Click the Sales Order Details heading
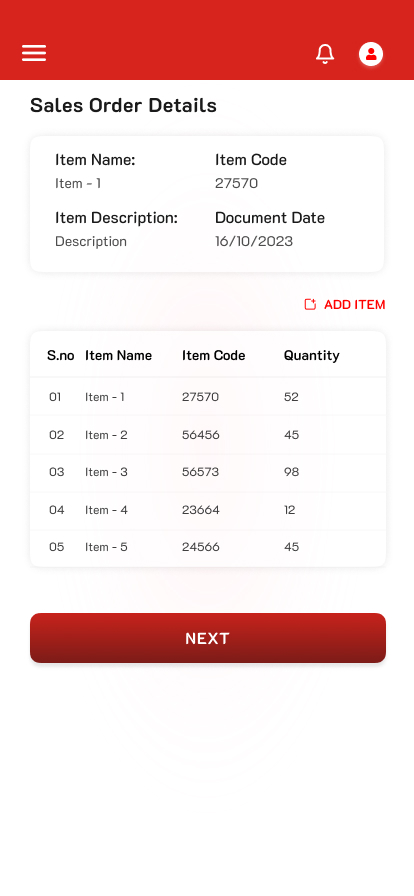The width and height of the screenshot is (414, 896). coord(124,106)
